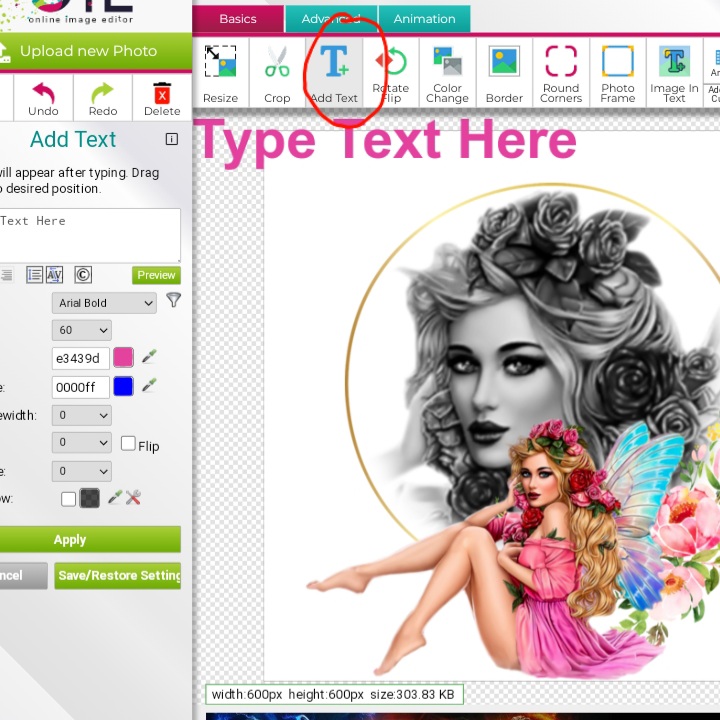Click the line spacing icon

pos(34,275)
